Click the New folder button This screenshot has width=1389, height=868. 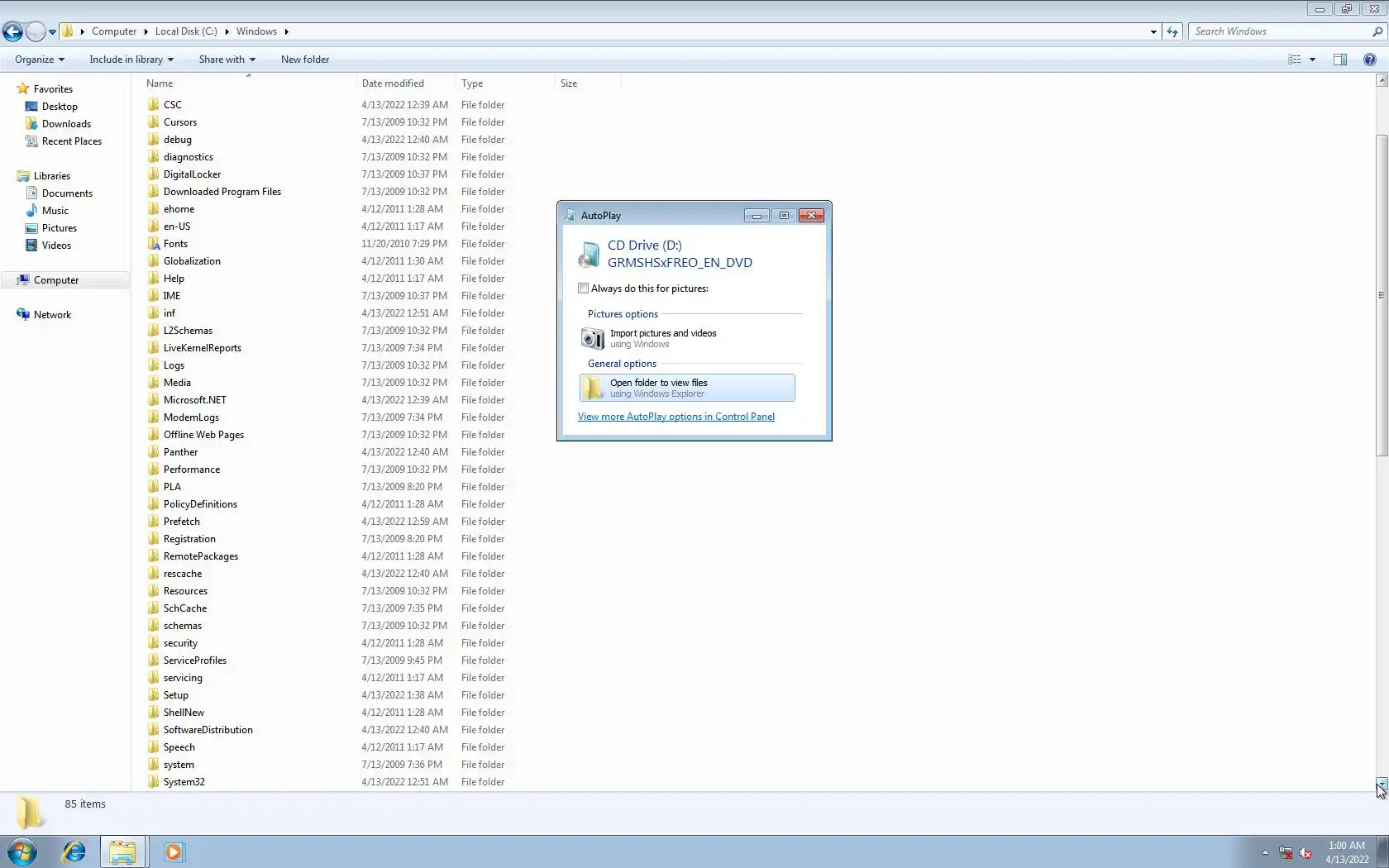pyautogui.click(x=305, y=60)
